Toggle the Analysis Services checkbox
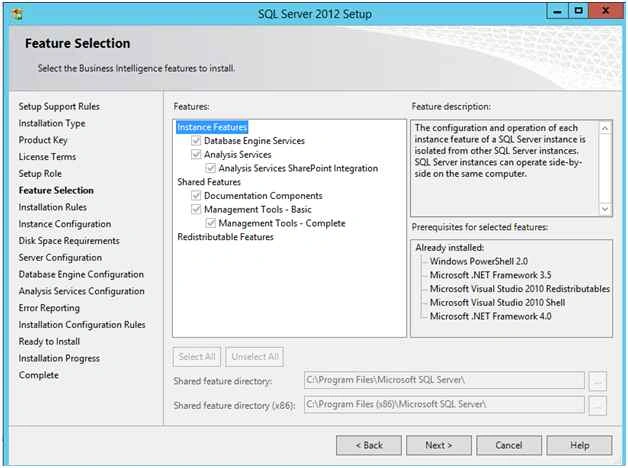 point(196,154)
